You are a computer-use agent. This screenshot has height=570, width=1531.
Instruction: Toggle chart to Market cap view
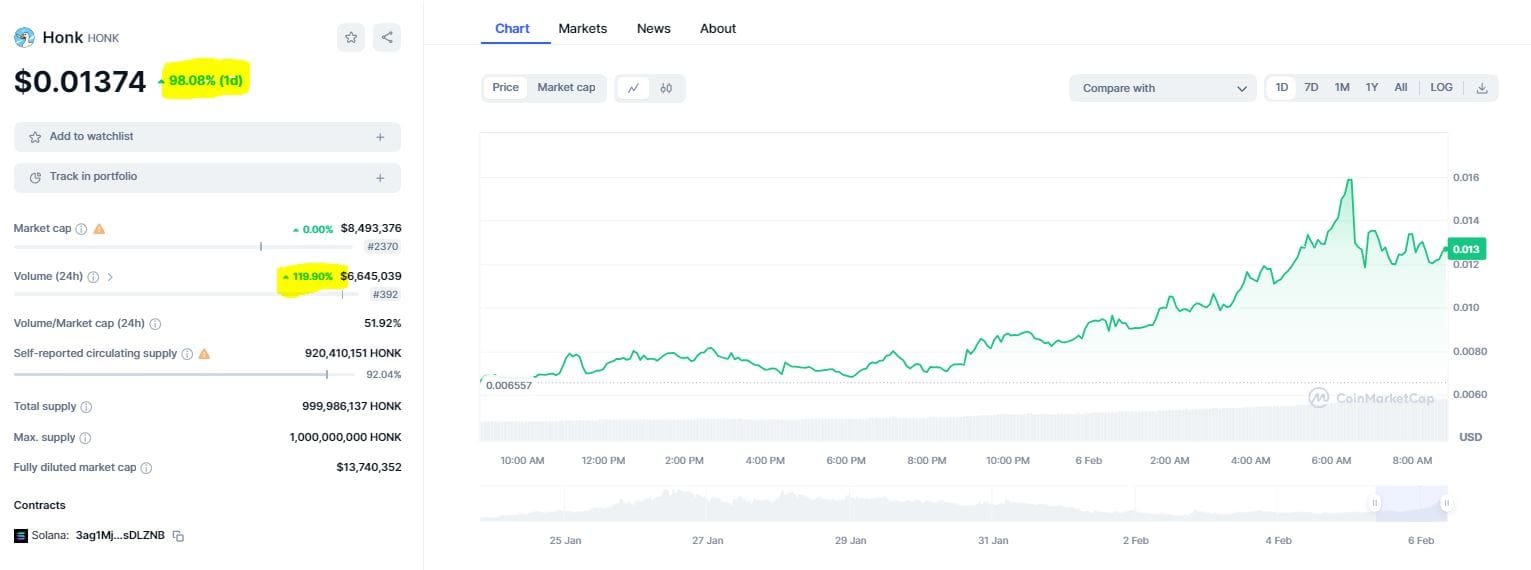[566, 88]
